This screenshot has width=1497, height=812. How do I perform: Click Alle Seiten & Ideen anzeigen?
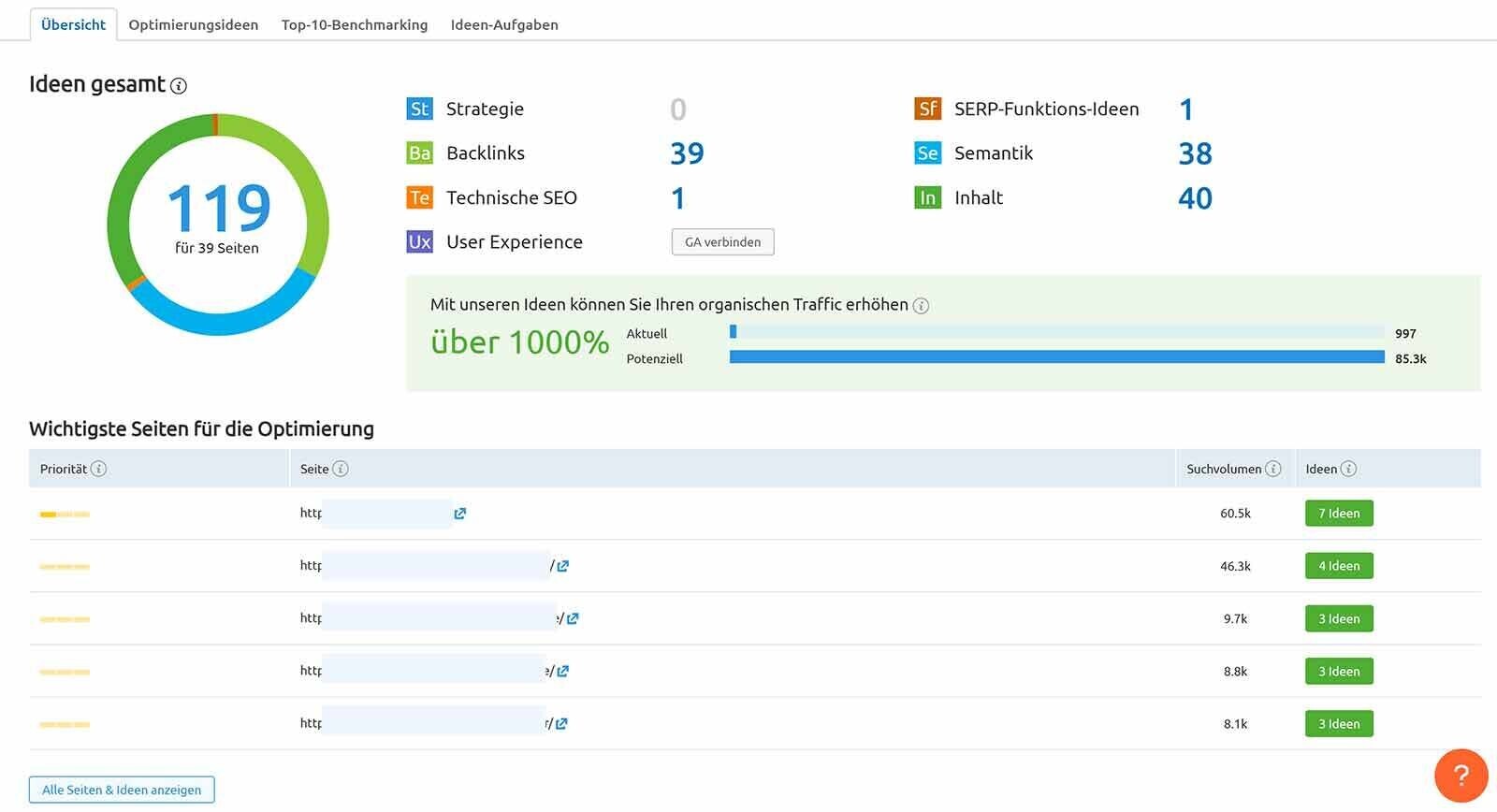point(122,790)
